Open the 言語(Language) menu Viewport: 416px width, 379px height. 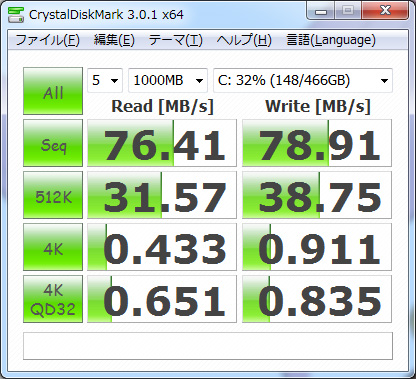[331, 40]
